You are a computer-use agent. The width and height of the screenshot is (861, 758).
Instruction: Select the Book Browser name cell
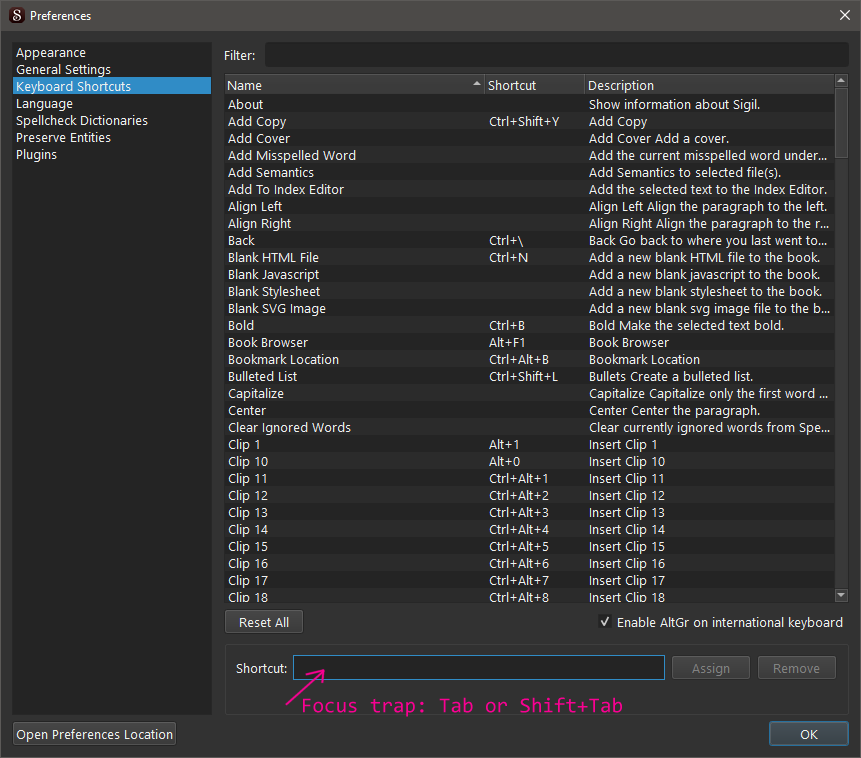tap(355, 343)
